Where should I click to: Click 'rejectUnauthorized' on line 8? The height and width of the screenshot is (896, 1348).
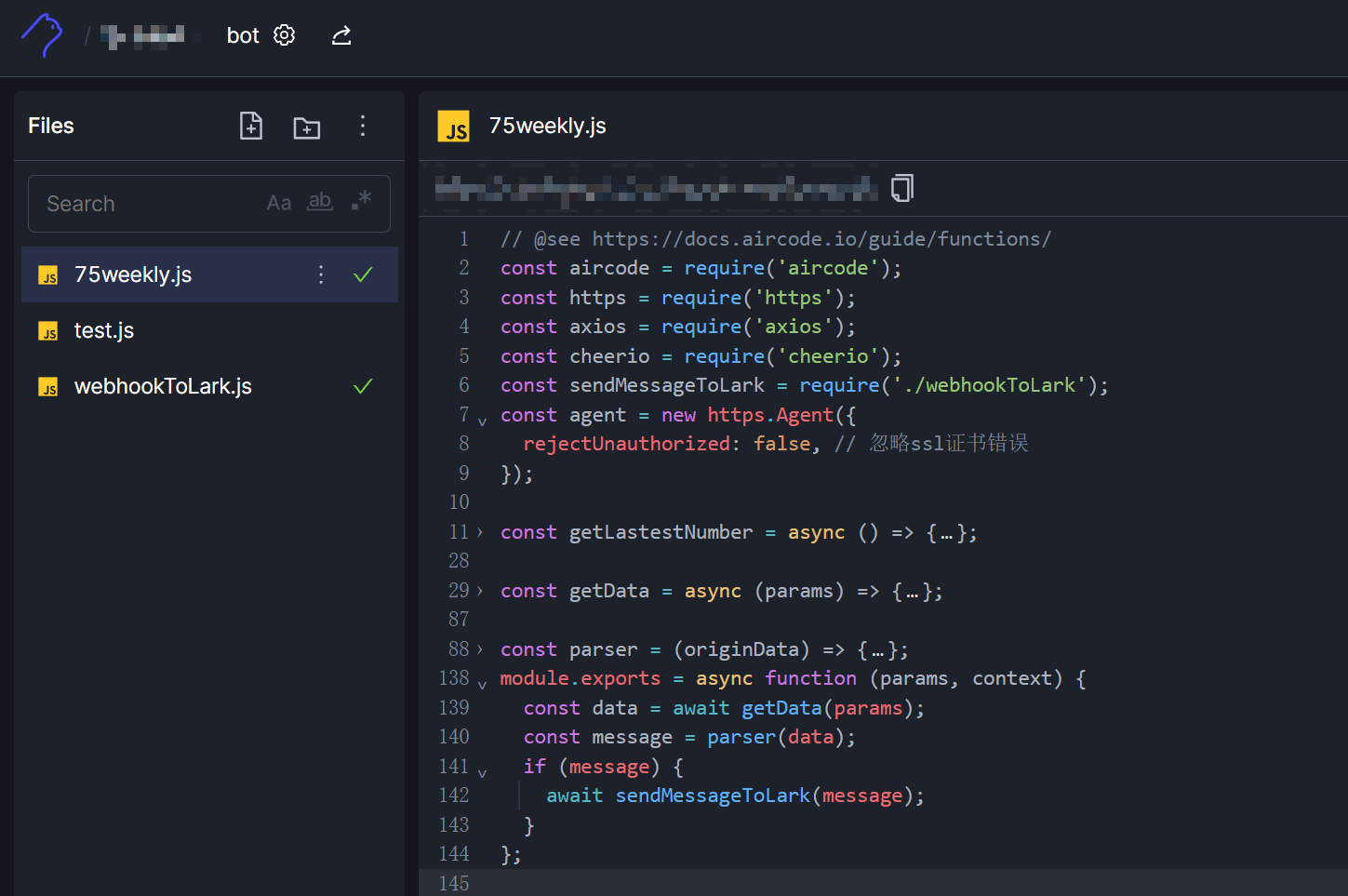tap(626, 444)
